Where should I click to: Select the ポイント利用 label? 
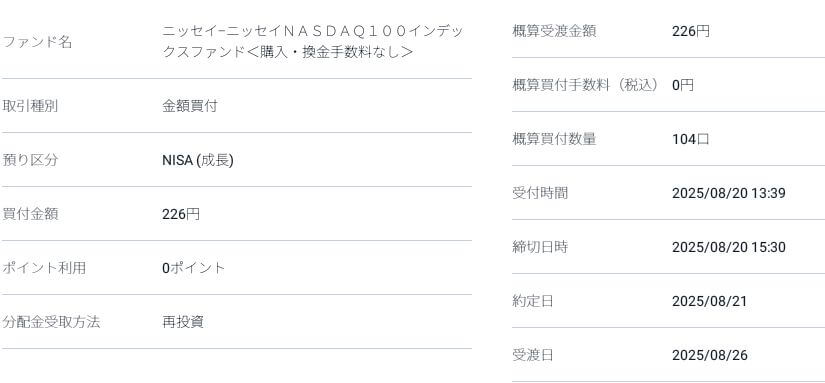point(44,268)
